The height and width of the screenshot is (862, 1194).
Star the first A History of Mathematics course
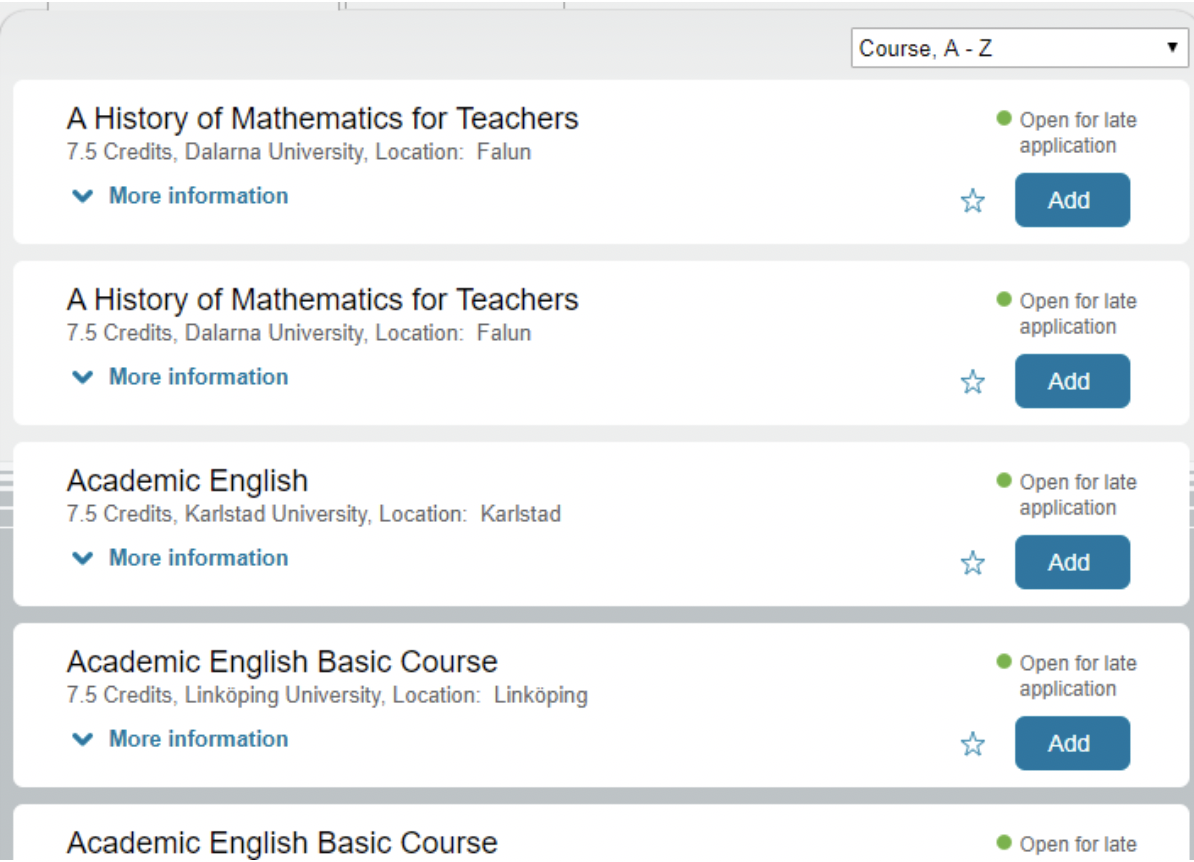pyautogui.click(x=972, y=201)
